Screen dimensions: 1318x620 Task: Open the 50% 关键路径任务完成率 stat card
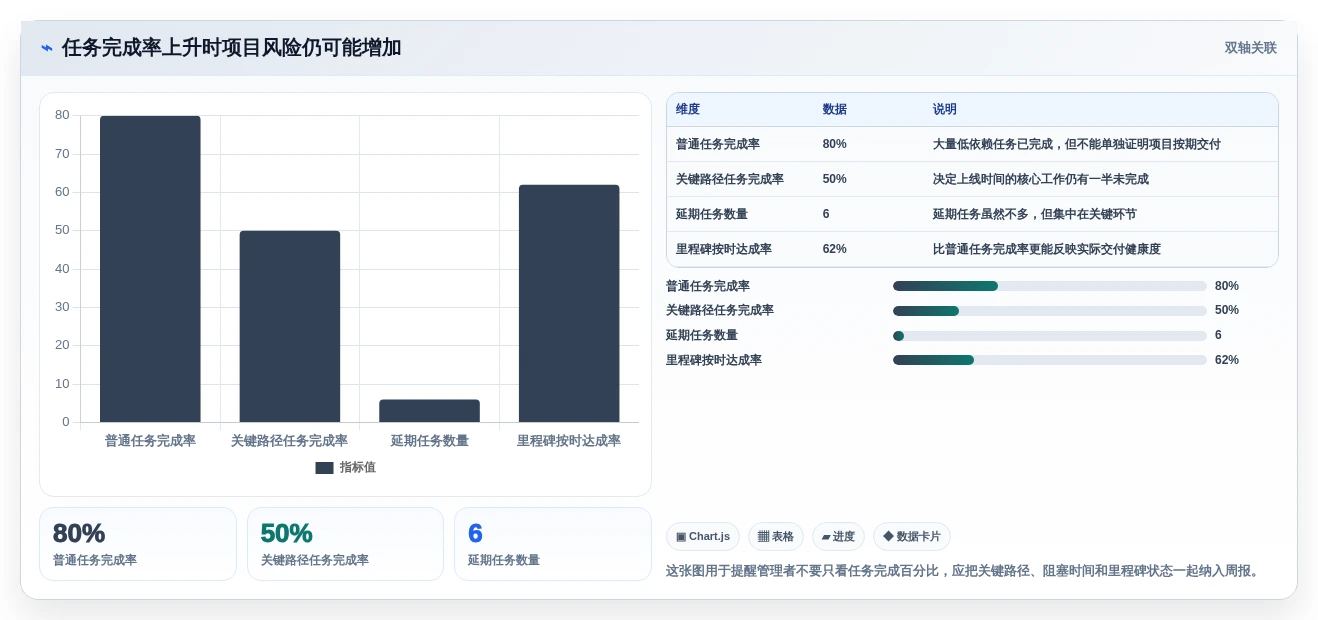click(x=345, y=544)
